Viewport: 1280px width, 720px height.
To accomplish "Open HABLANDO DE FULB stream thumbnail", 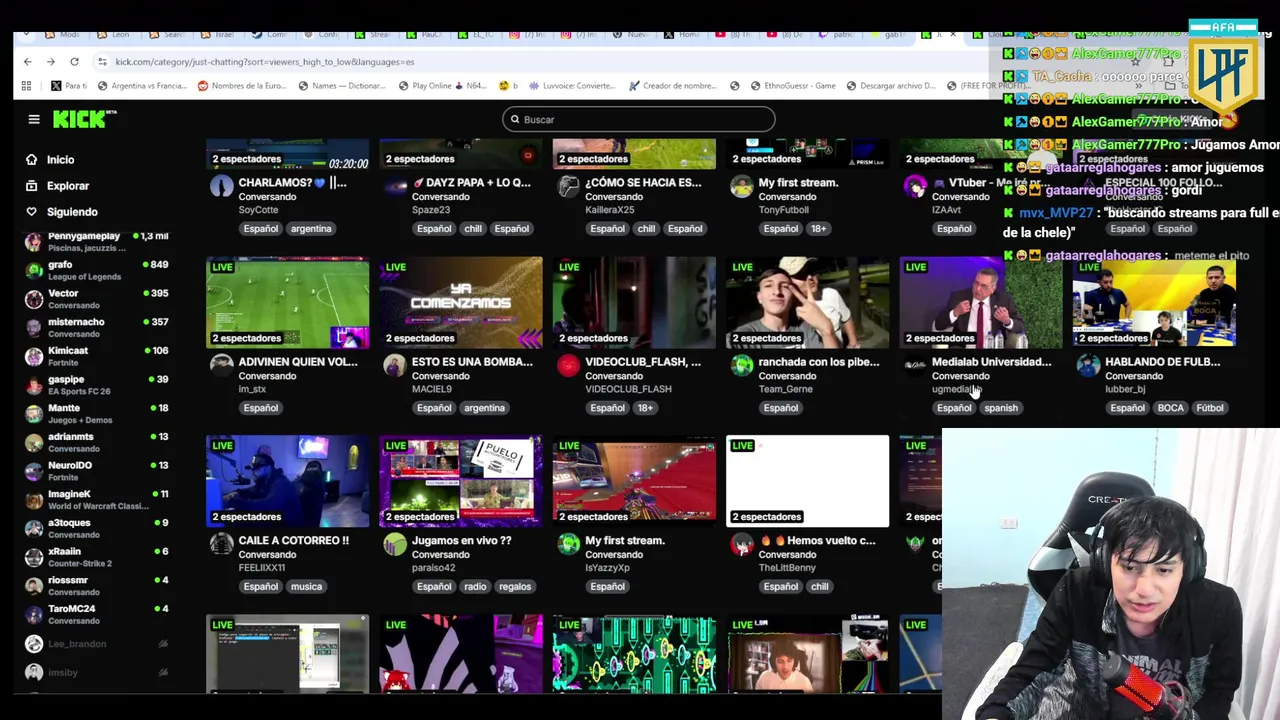I will click(1154, 302).
